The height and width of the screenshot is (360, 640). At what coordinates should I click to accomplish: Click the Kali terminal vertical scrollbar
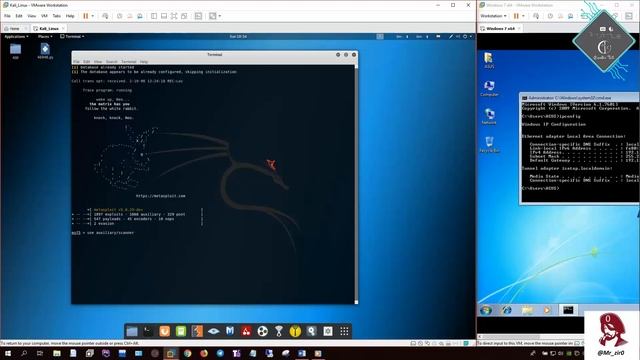356,184
